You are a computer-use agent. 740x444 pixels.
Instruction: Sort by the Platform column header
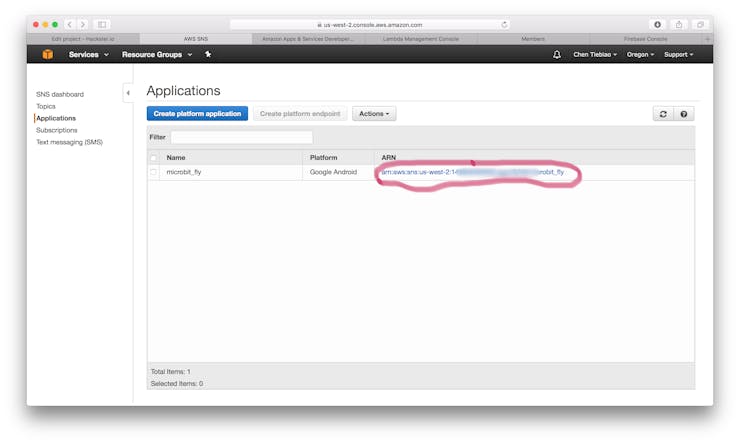point(323,158)
